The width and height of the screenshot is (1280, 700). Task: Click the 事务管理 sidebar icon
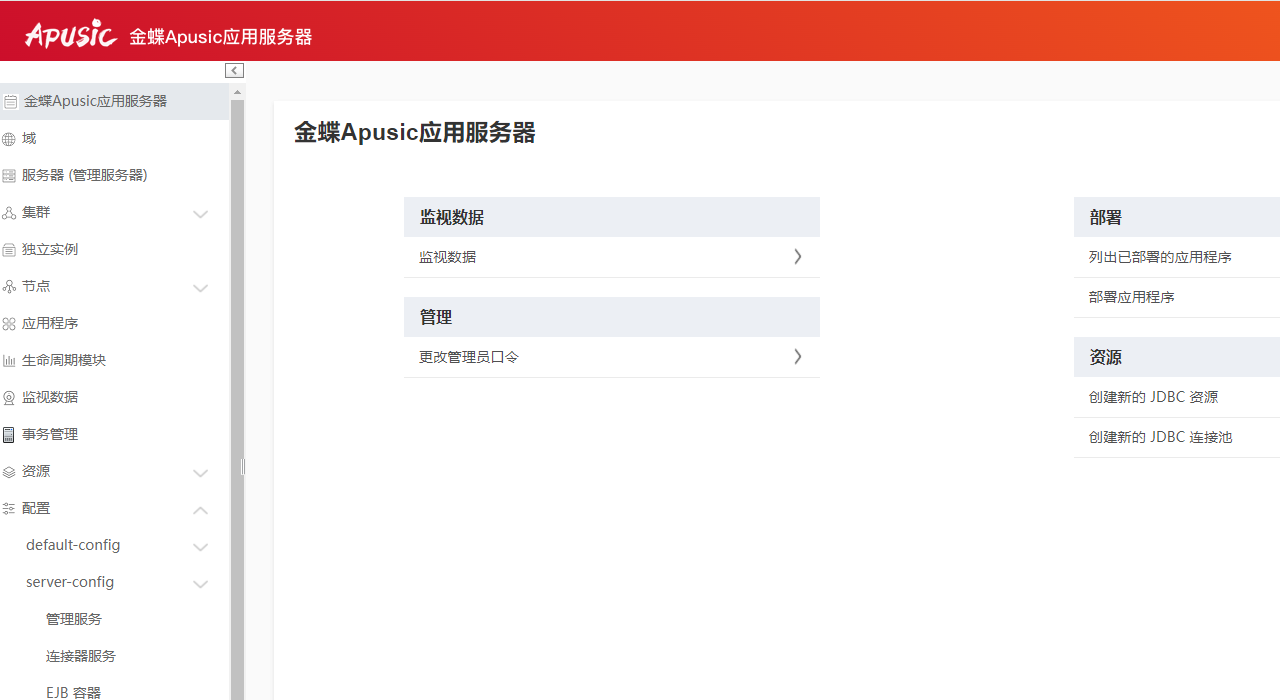click(x=9, y=435)
